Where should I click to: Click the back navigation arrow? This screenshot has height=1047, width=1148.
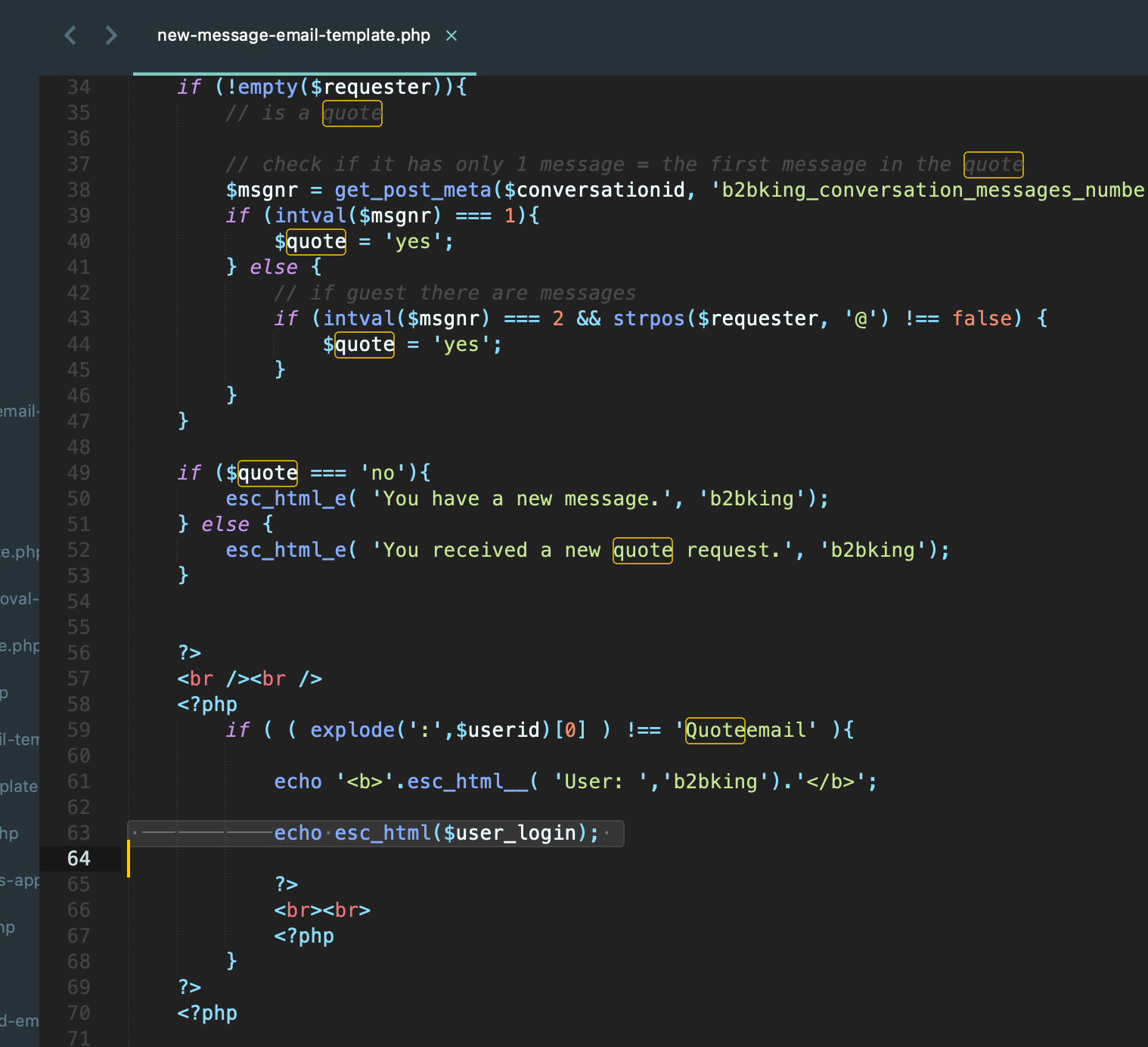[x=70, y=36]
